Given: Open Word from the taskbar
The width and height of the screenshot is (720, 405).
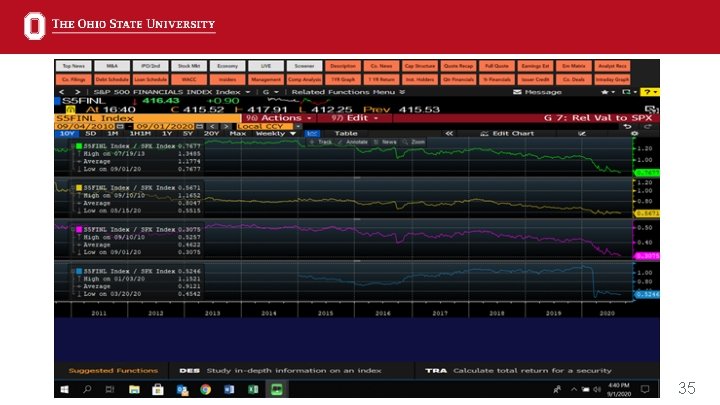Looking at the screenshot, I should [229, 389].
